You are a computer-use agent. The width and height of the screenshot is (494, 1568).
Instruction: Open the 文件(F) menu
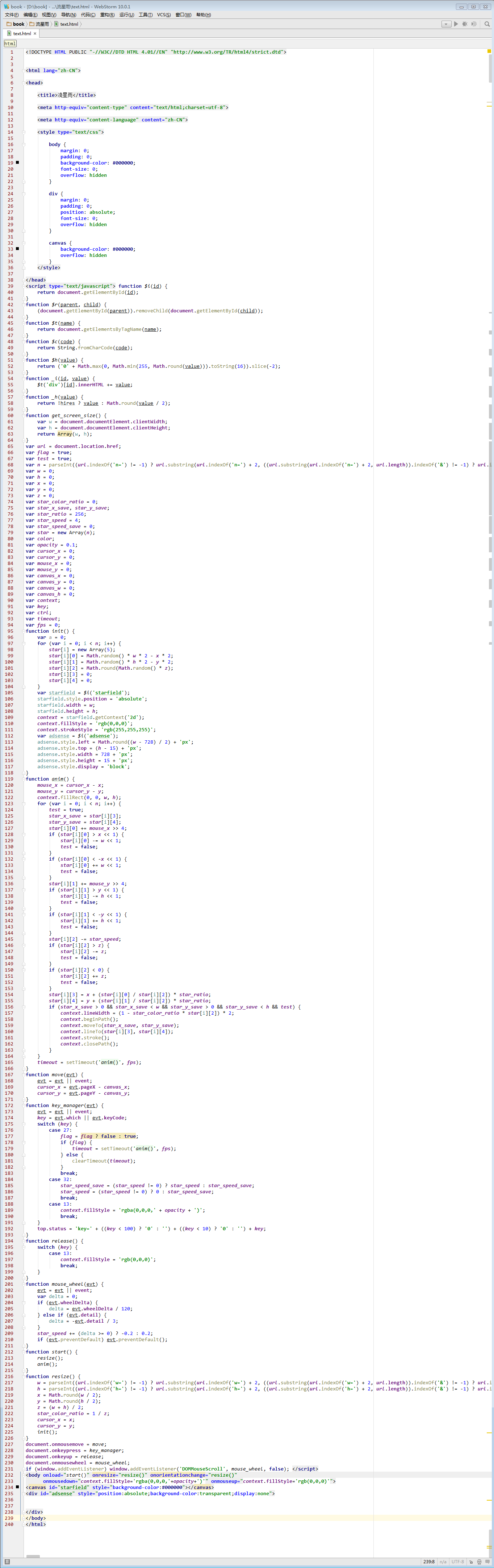12,14
